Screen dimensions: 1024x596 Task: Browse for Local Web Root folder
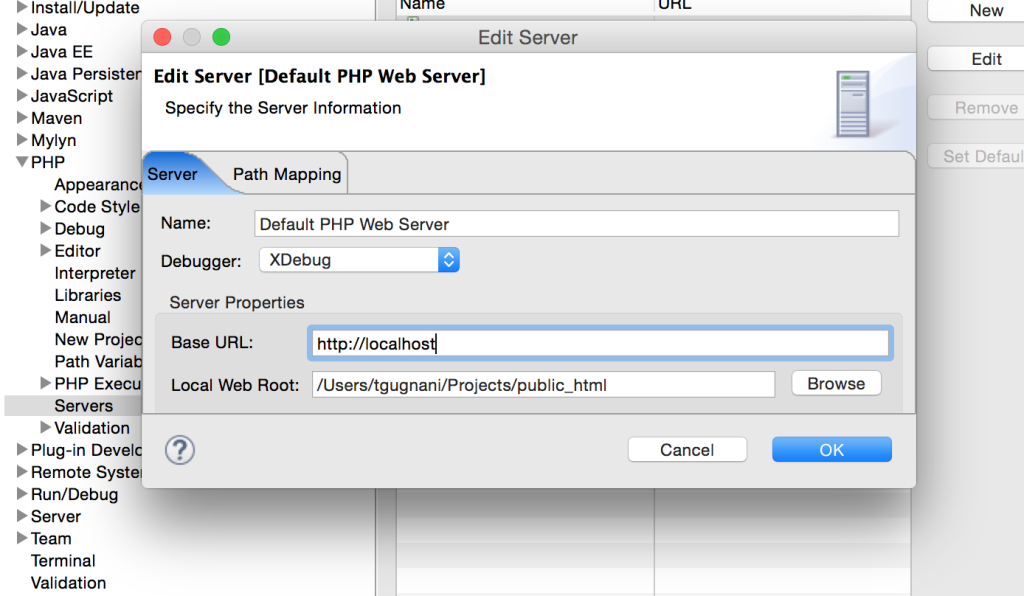coord(836,384)
